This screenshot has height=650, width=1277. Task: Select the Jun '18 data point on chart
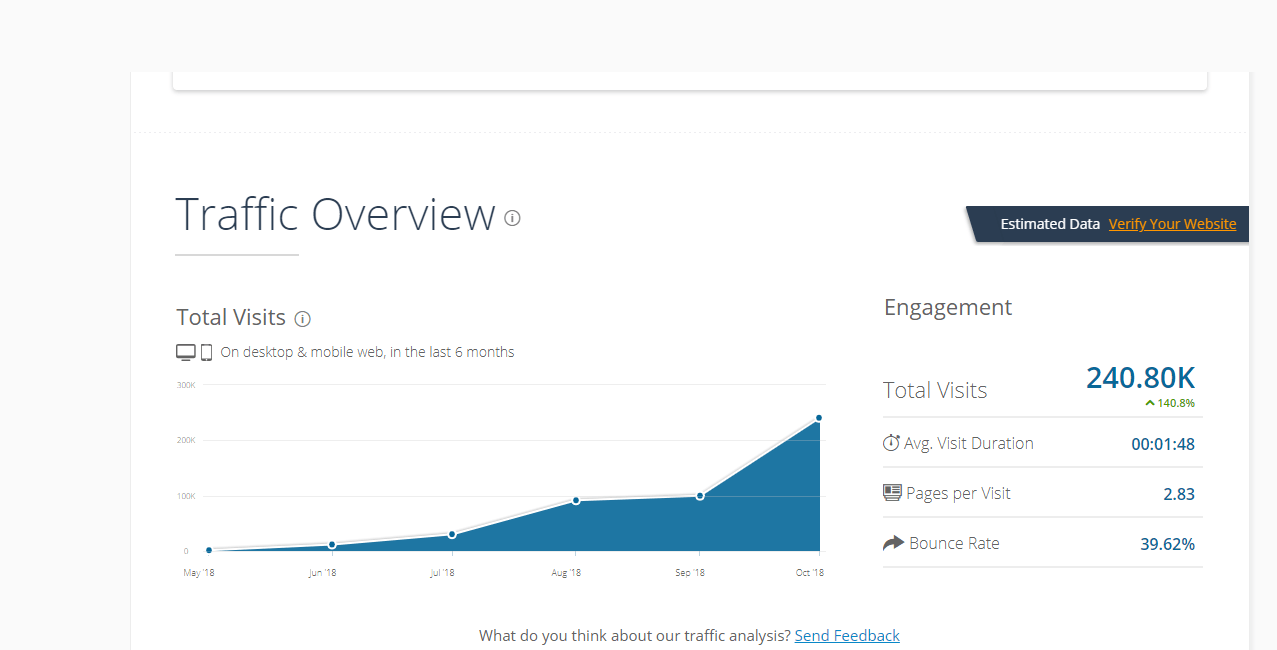click(x=332, y=545)
